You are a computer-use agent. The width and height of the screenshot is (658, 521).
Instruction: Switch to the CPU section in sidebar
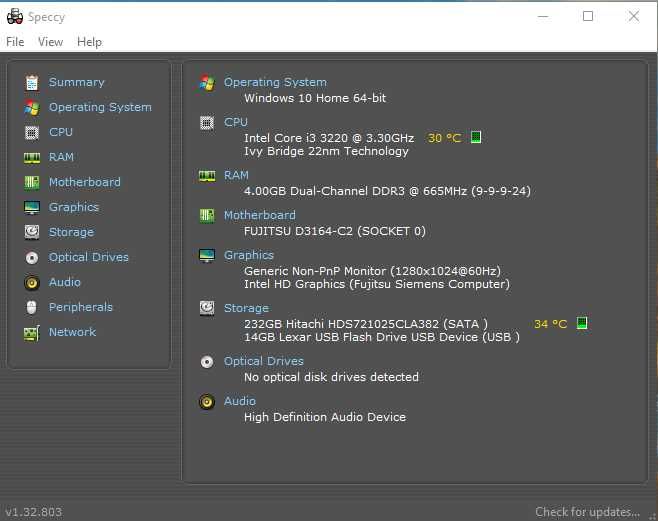tap(61, 132)
